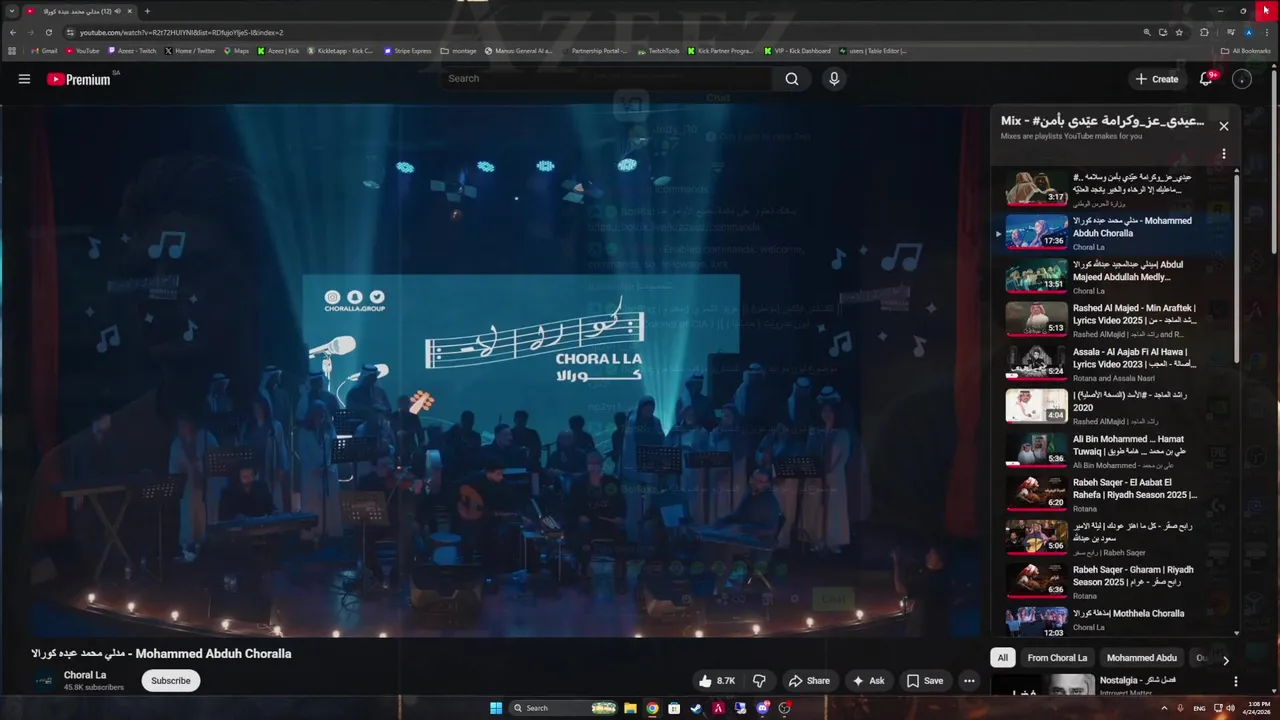Click the Create button
Image resolution: width=1280 pixels, height=720 pixels.
(x=1157, y=79)
